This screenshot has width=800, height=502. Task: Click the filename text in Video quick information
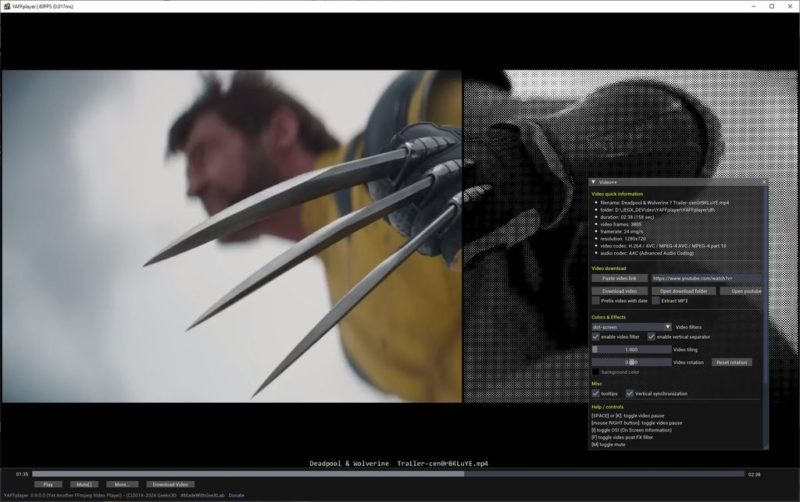(x=664, y=203)
